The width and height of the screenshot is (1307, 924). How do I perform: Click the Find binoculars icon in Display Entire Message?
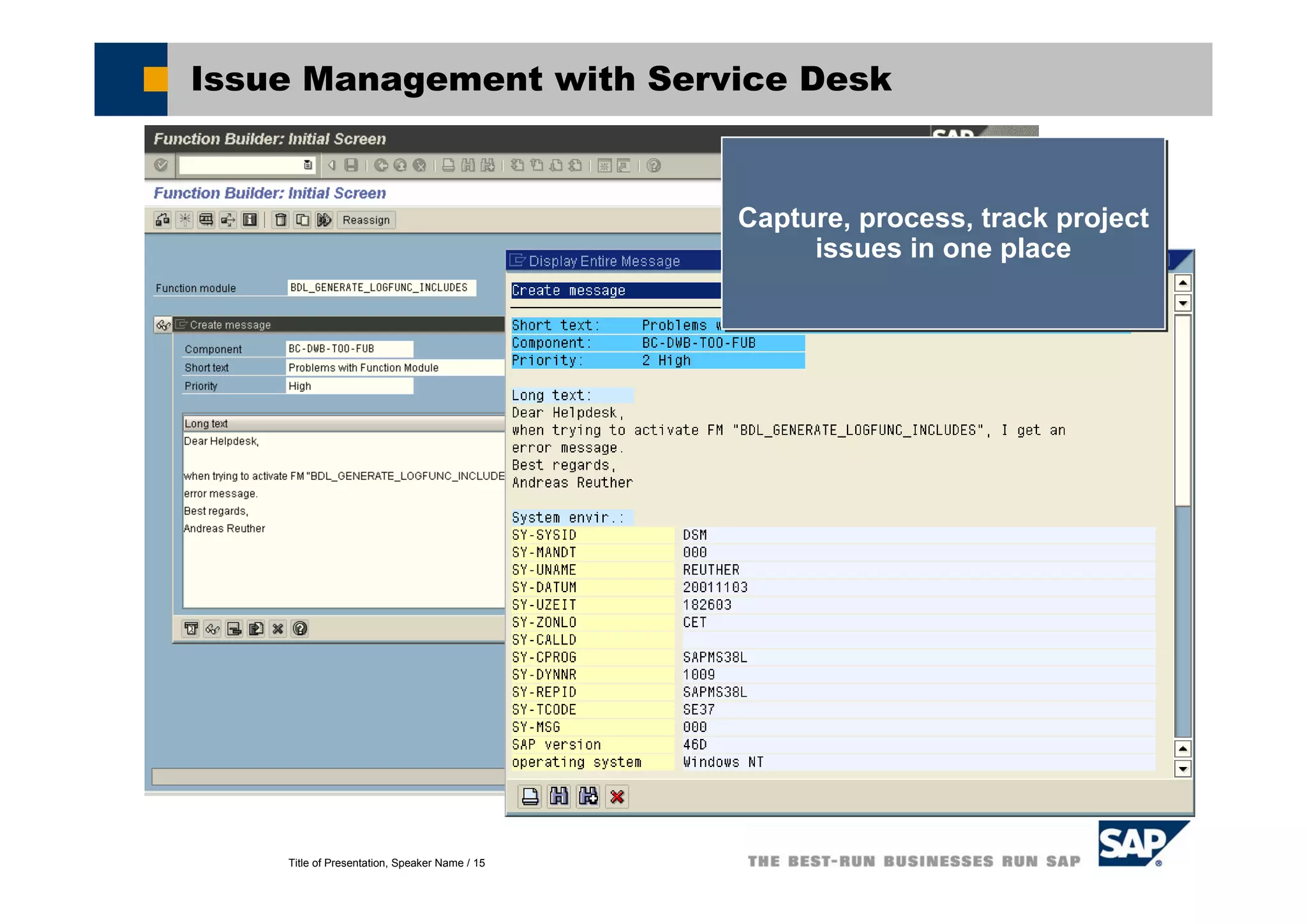coord(559,796)
